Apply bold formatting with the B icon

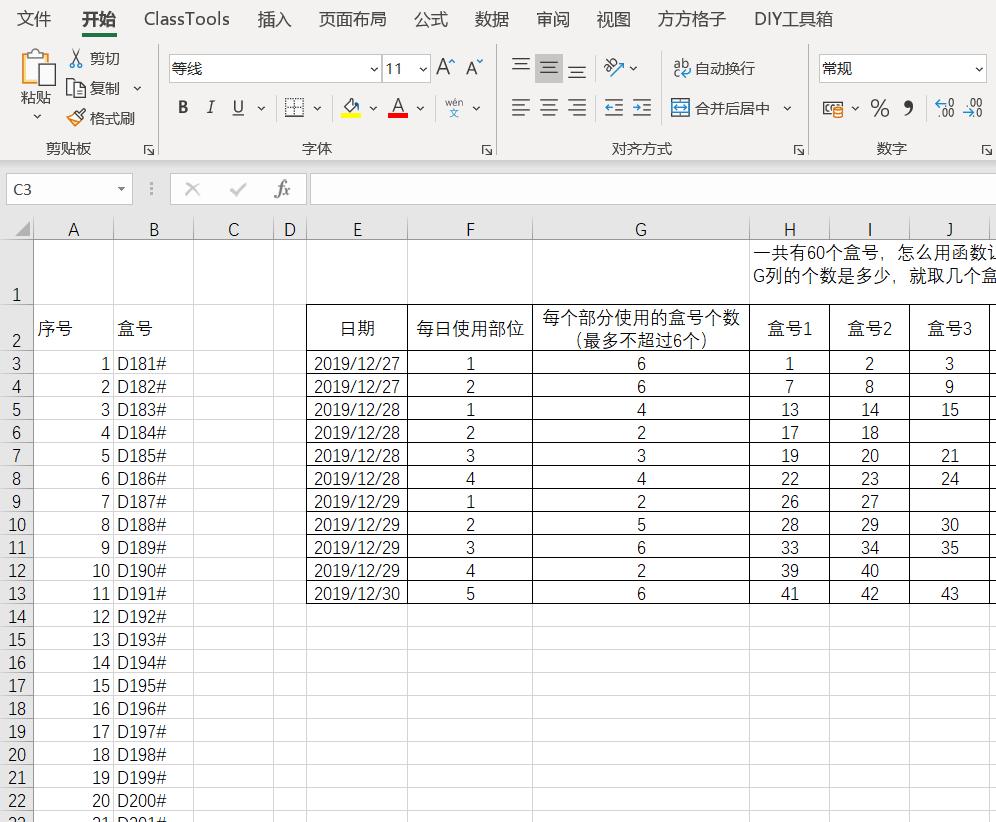183,107
